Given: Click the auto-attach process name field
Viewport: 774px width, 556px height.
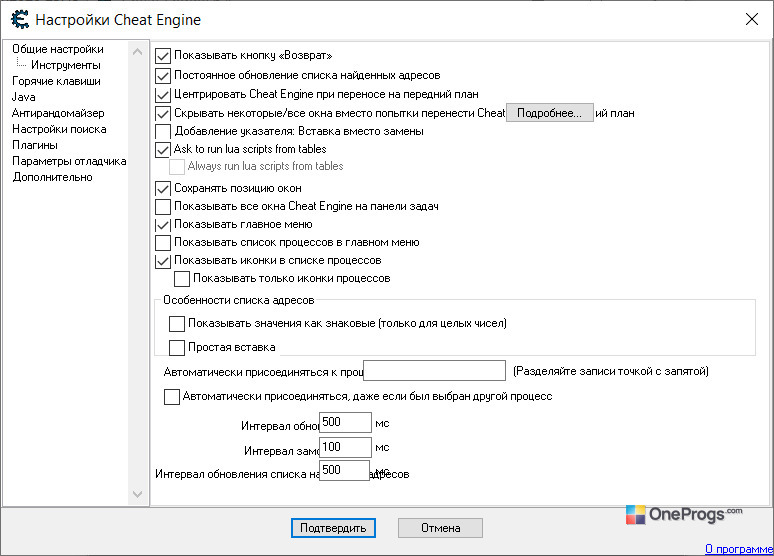Looking at the screenshot, I should tap(434, 371).
